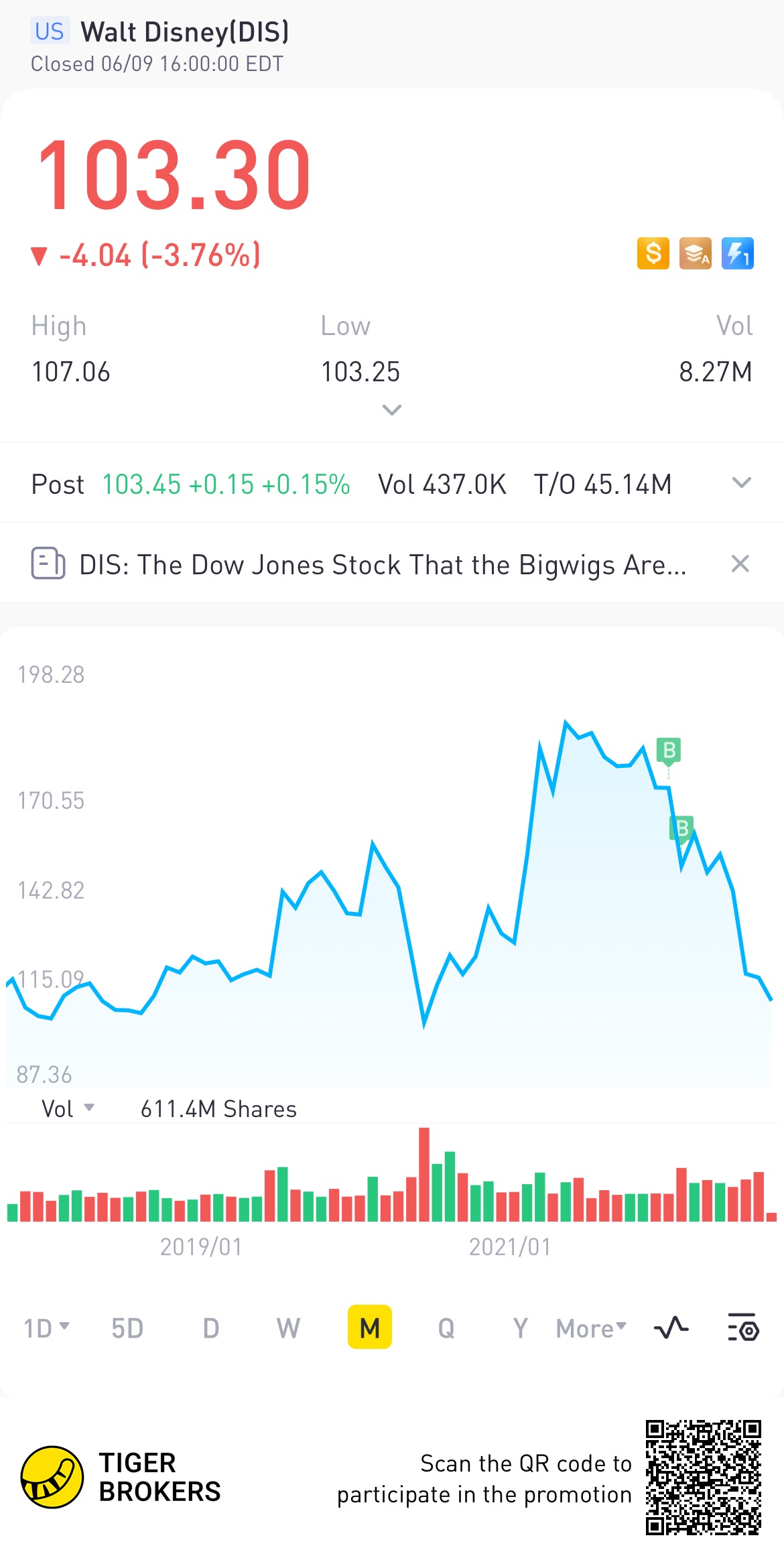Open the Vol indicator dropdown

click(68, 1109)
